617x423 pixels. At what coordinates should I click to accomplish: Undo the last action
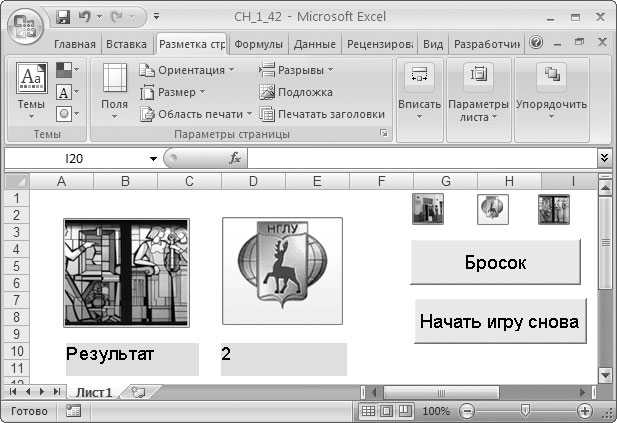coord(84,17)
